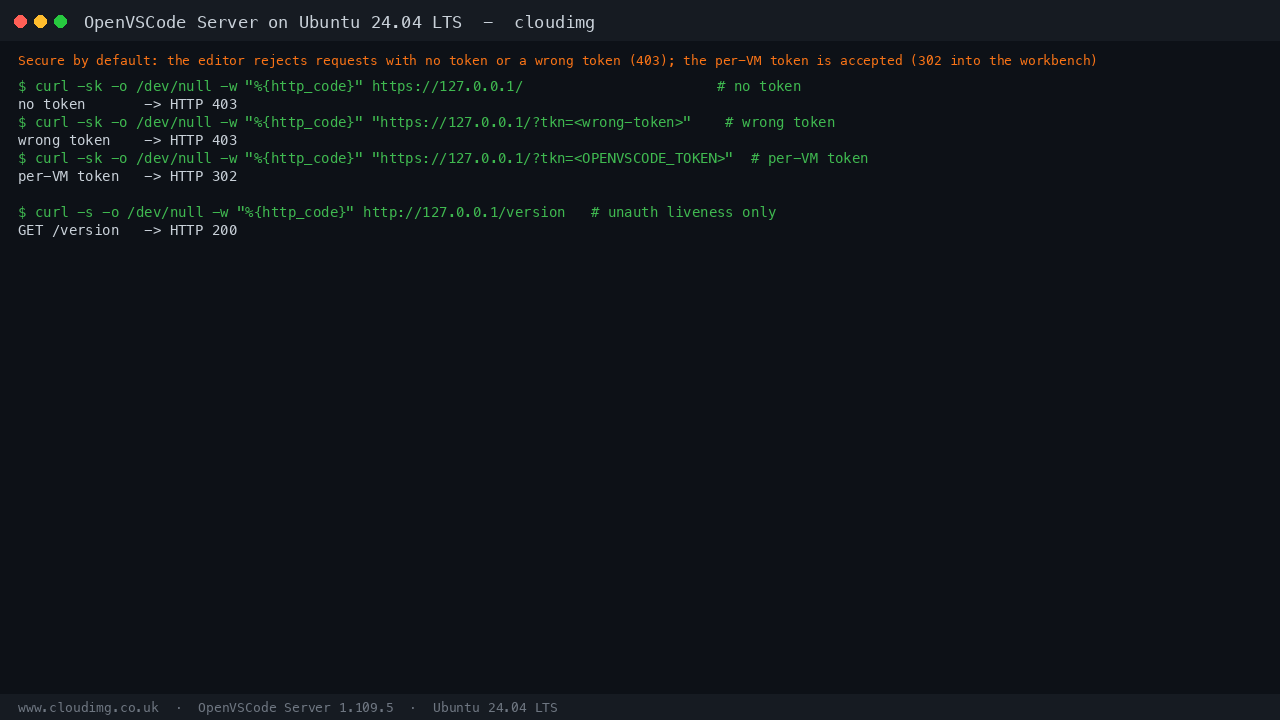Click 'www.cloudimg.co.uk' in the footer

click(88, 707)
